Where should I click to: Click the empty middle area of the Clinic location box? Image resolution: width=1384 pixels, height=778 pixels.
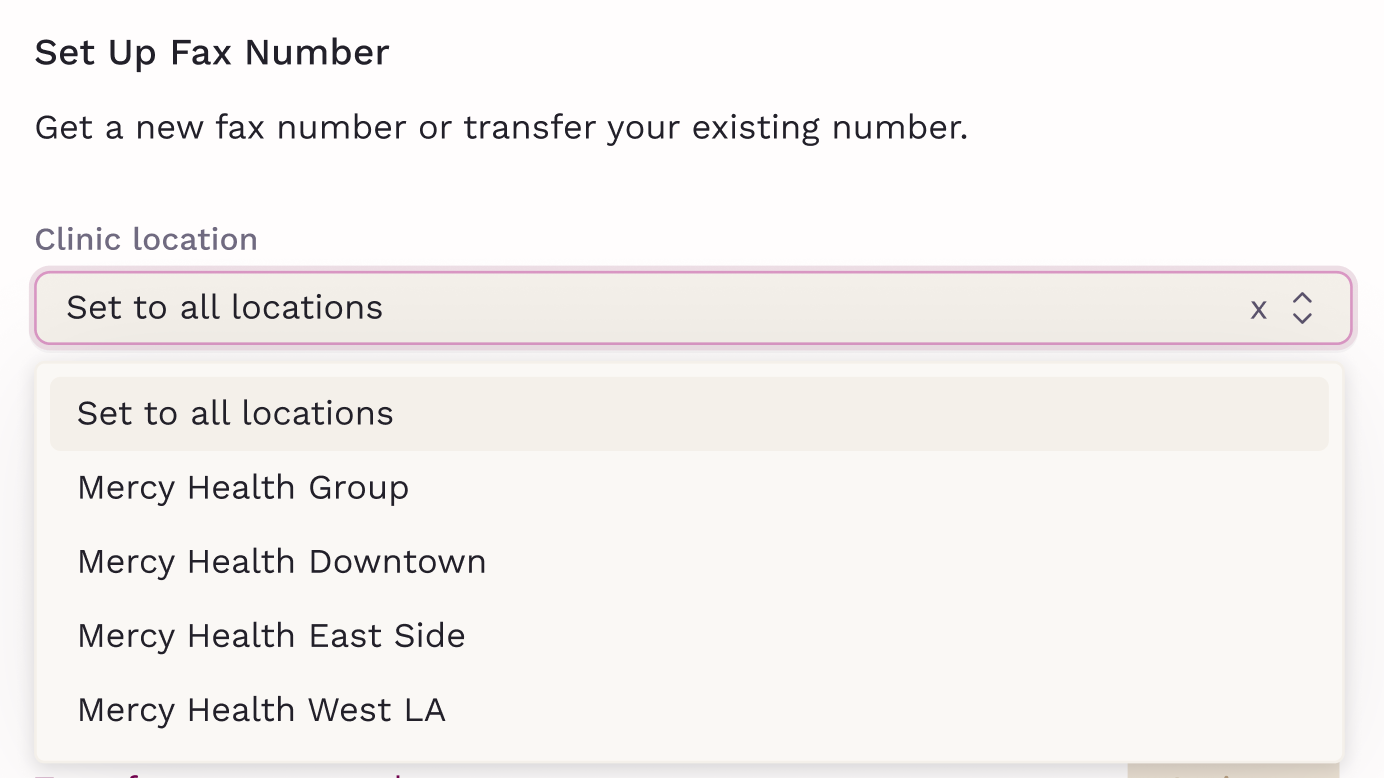[x=800, y=308]
